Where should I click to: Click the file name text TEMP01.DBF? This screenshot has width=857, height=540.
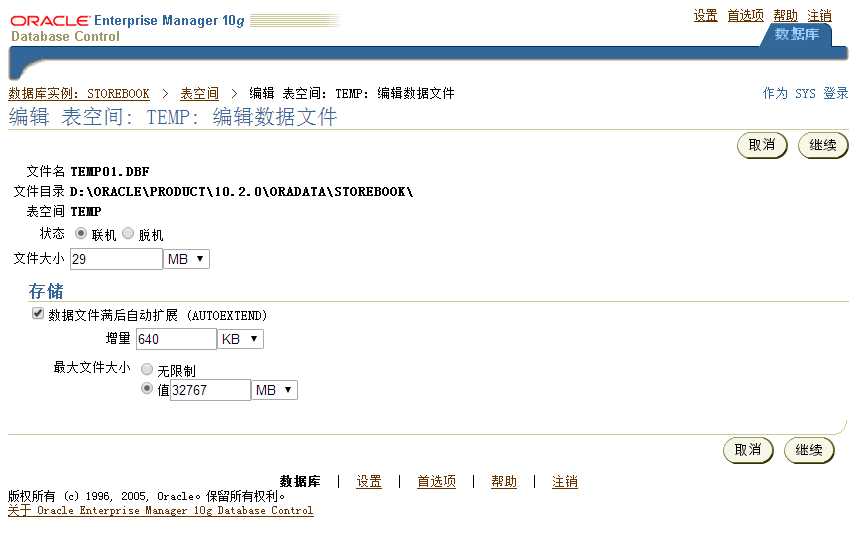tap(110, 172)
